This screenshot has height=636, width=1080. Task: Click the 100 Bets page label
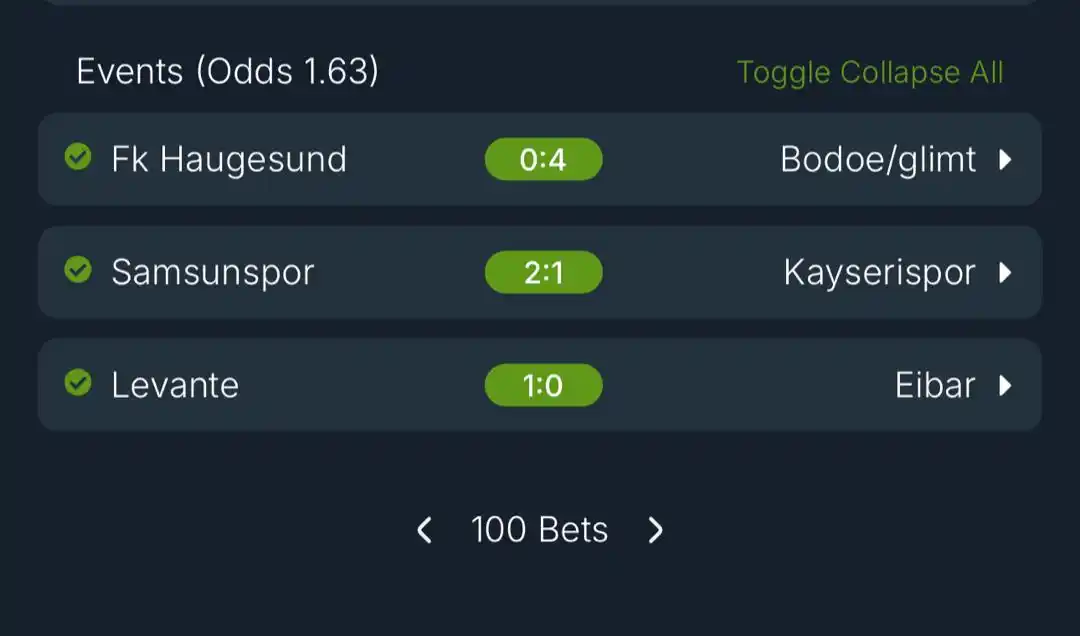[539, 530]
